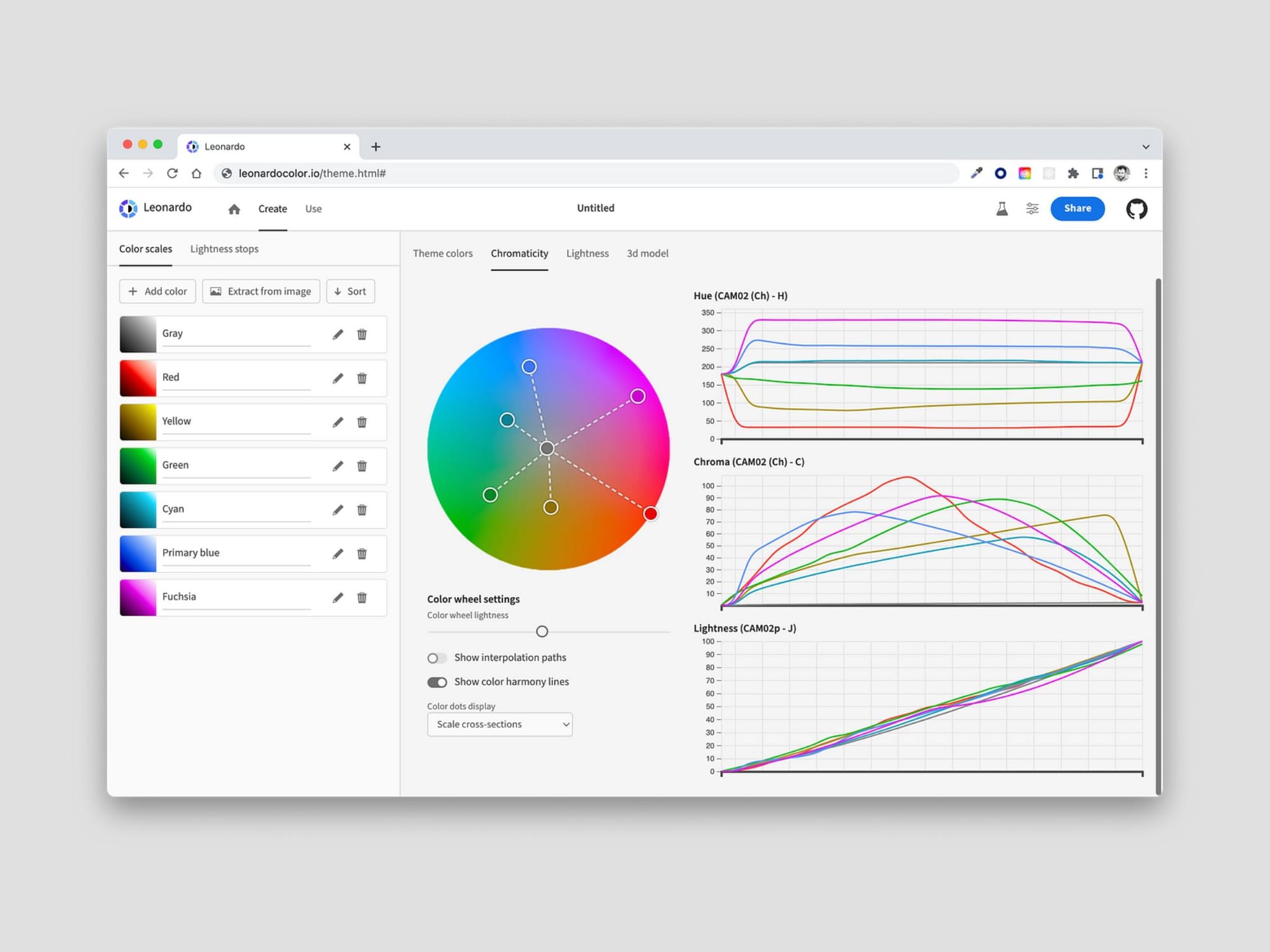Open the GitHub logo link
The height and width of the screenshot is (952, 1270).
coord(1137,209)
